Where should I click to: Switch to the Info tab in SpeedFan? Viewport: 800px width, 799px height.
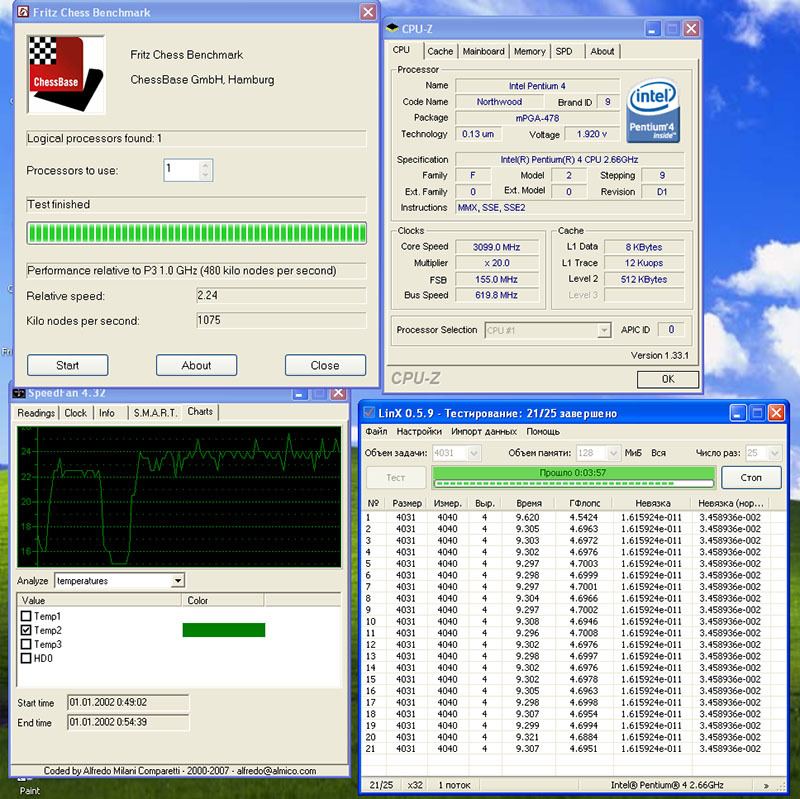tap(107, 413)
